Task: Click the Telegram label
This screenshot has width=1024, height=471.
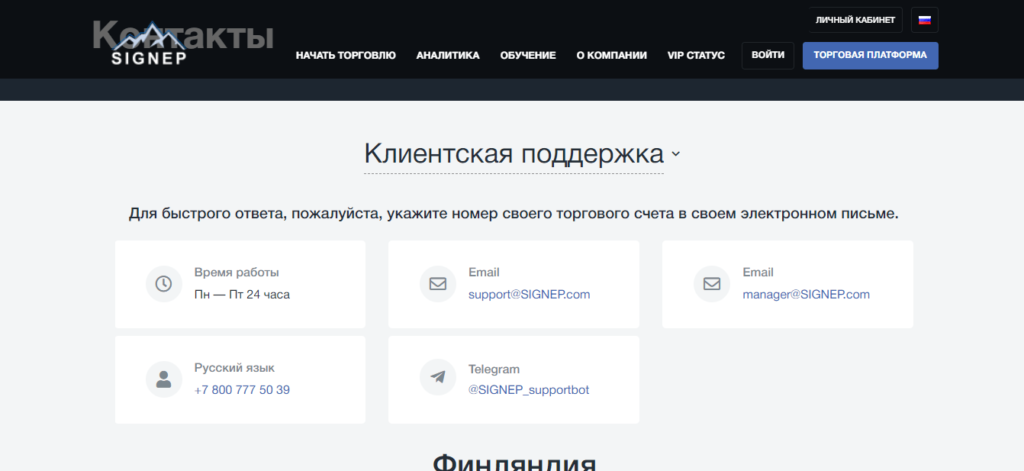Action: 494,369
